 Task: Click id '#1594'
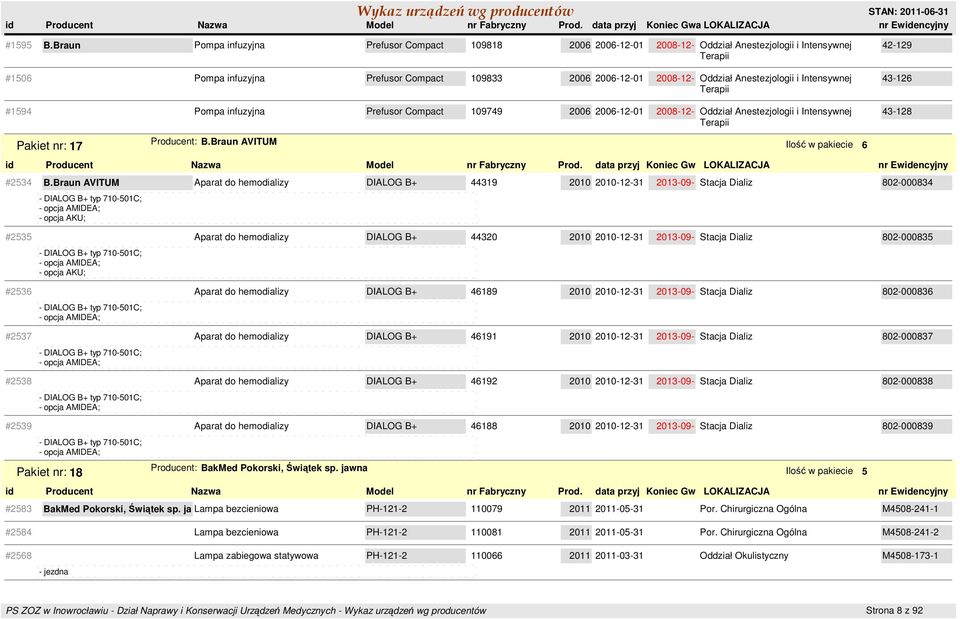click(18, 111)
